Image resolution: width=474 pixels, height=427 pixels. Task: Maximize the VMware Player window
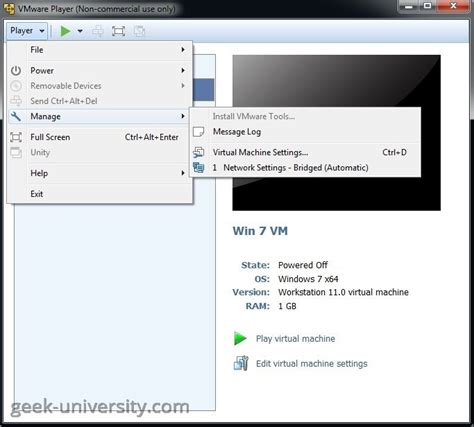(x=427, y=6)
